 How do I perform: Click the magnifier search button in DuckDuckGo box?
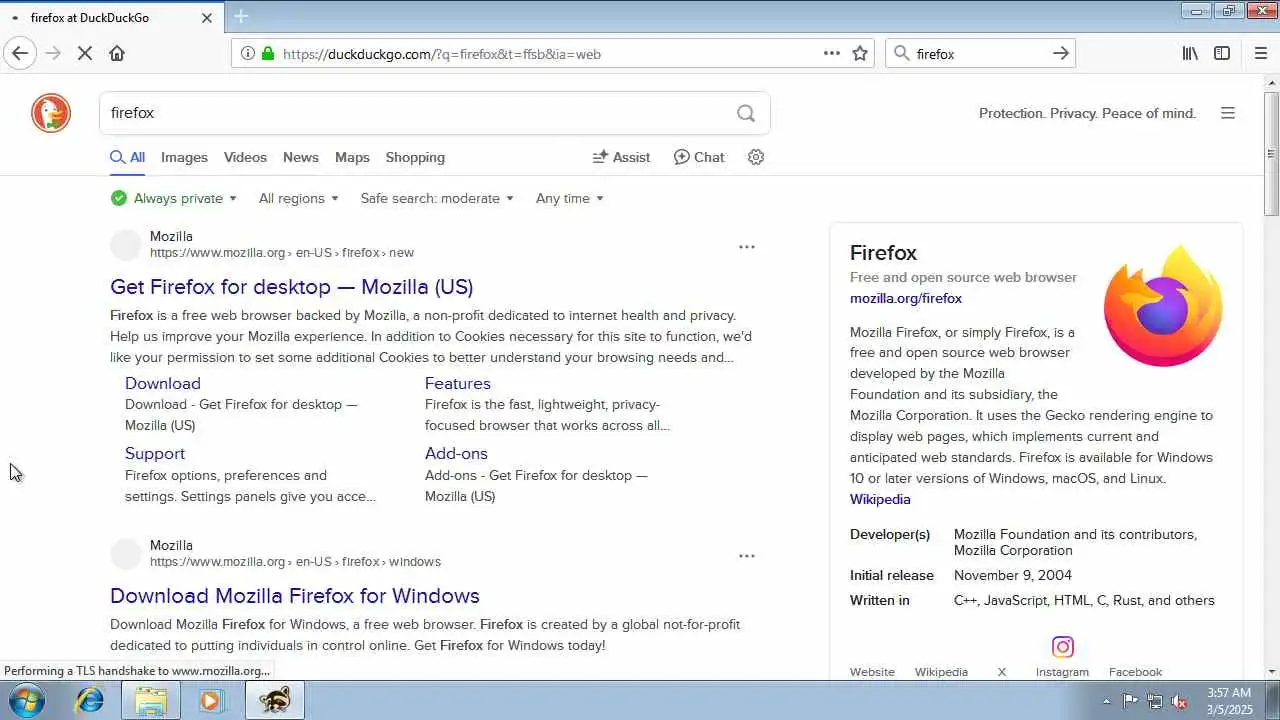tap(746, 113)
